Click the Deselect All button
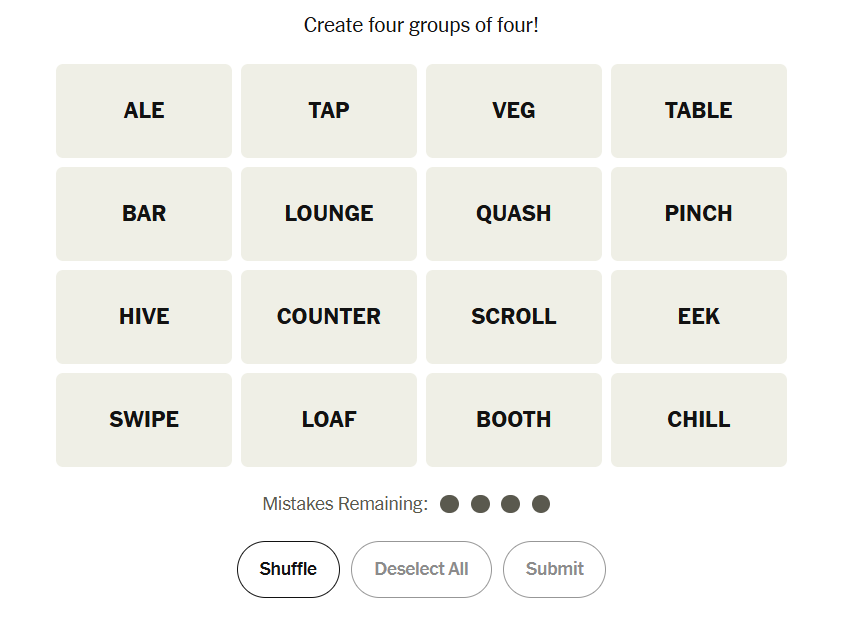 click(x=421, y=569)
